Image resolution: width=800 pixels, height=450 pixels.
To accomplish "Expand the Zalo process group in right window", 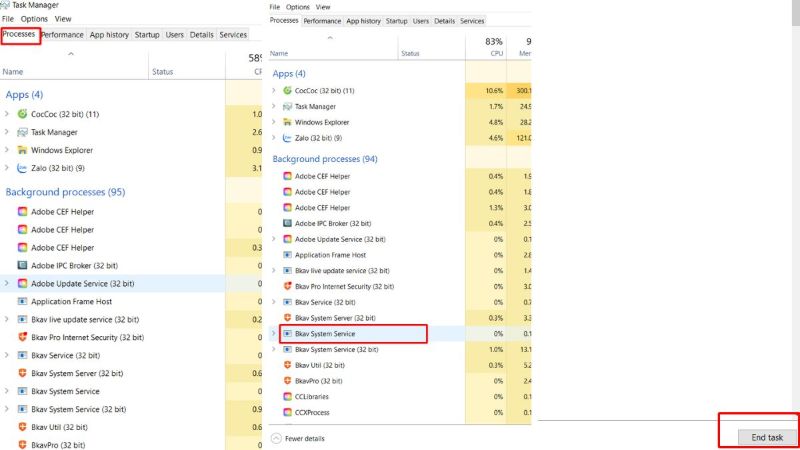I will 274,137.
